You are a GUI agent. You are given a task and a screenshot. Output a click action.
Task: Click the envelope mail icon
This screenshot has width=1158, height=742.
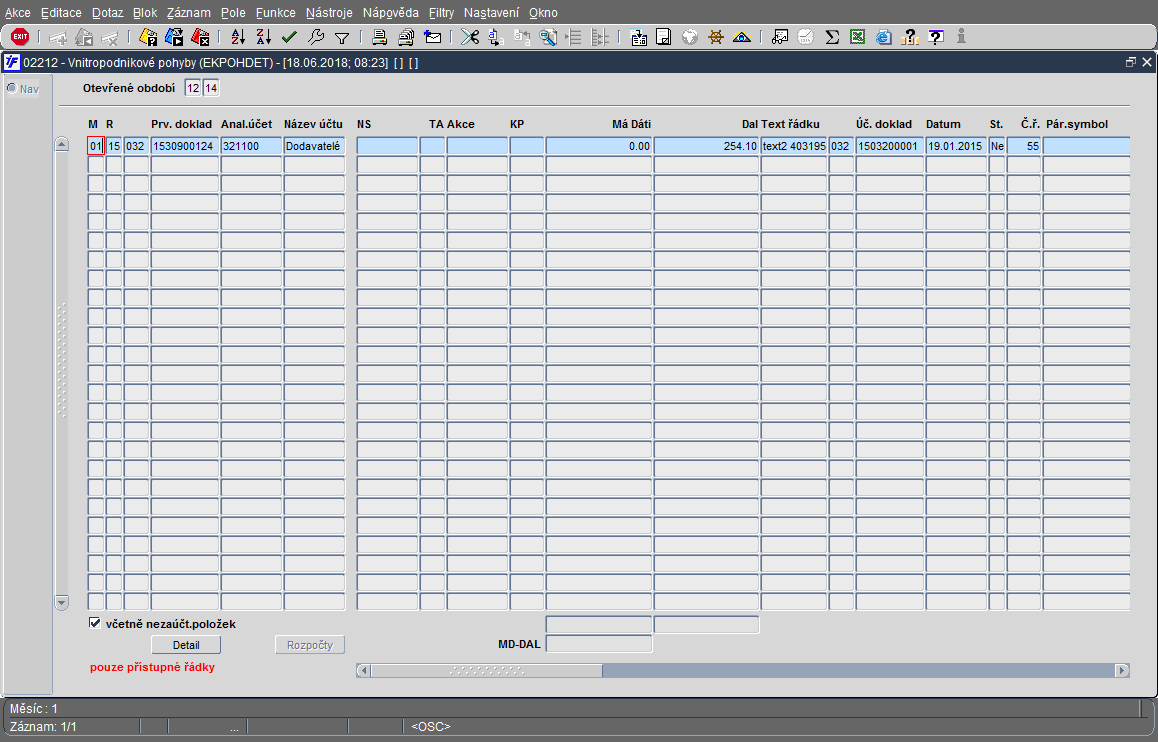432,36
